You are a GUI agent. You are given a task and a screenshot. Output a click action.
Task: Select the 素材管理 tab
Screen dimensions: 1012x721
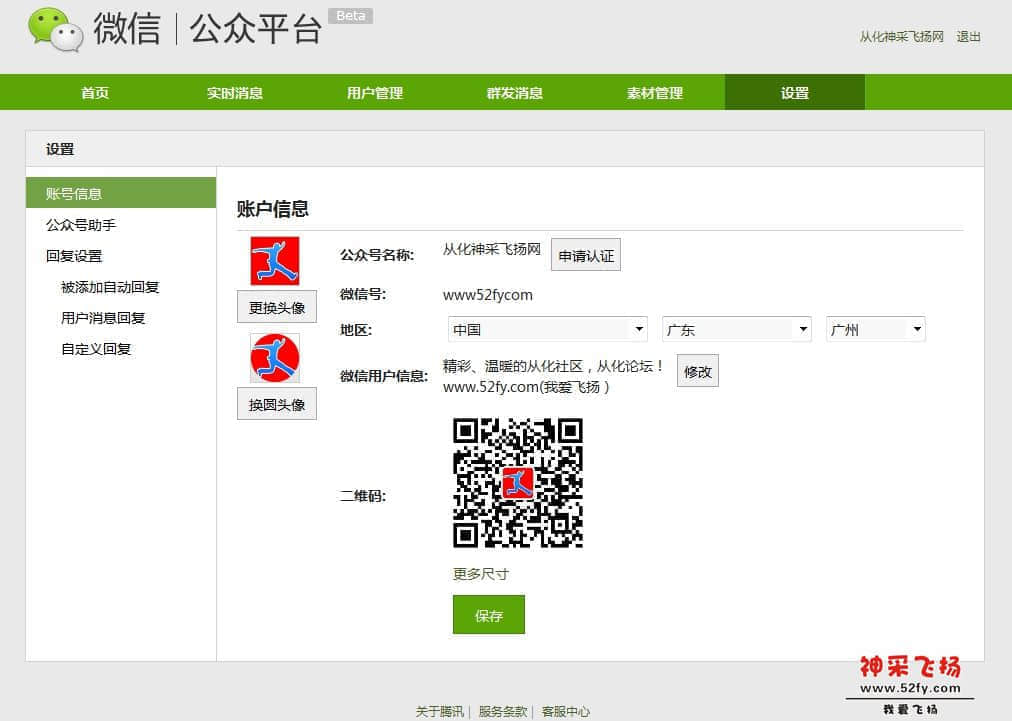click(x=655, y=93)
